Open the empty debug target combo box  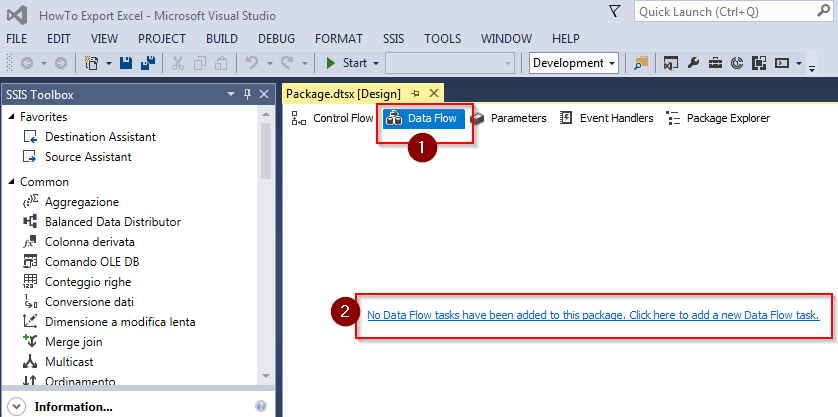coord(450,63)
